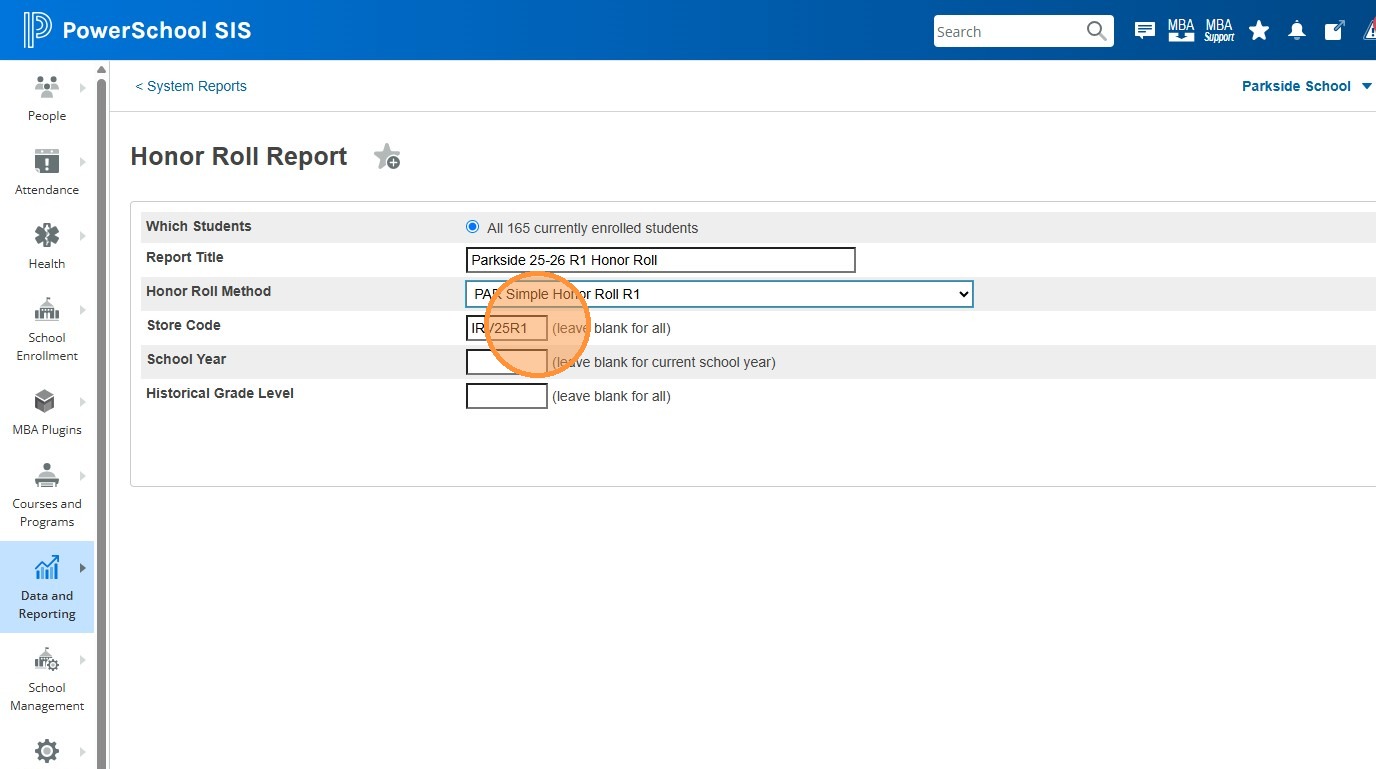Image resolution: width=1376 pixels, height=769 pixels.
Task: Open the Health sidebar section
Action: (x=47, y=246)
